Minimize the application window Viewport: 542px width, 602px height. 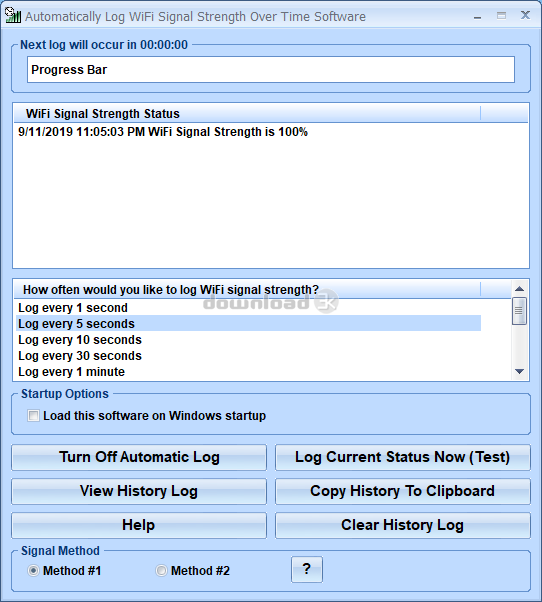click(x=478, y=16)
